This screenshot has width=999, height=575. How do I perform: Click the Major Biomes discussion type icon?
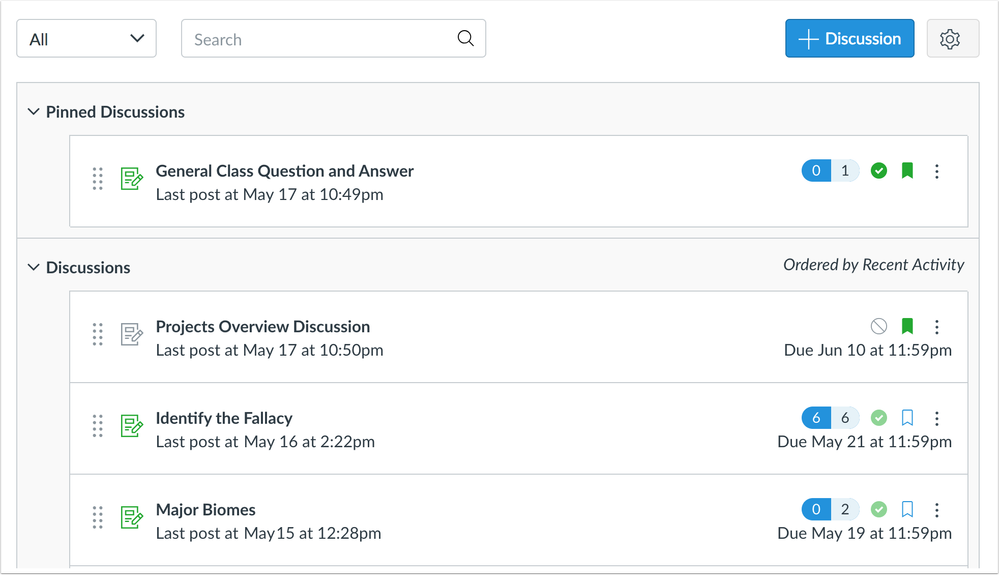[x=132, y=517]
